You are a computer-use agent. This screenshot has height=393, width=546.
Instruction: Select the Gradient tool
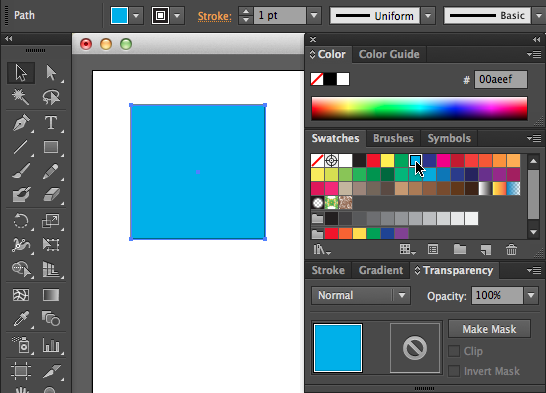(51, 295)
